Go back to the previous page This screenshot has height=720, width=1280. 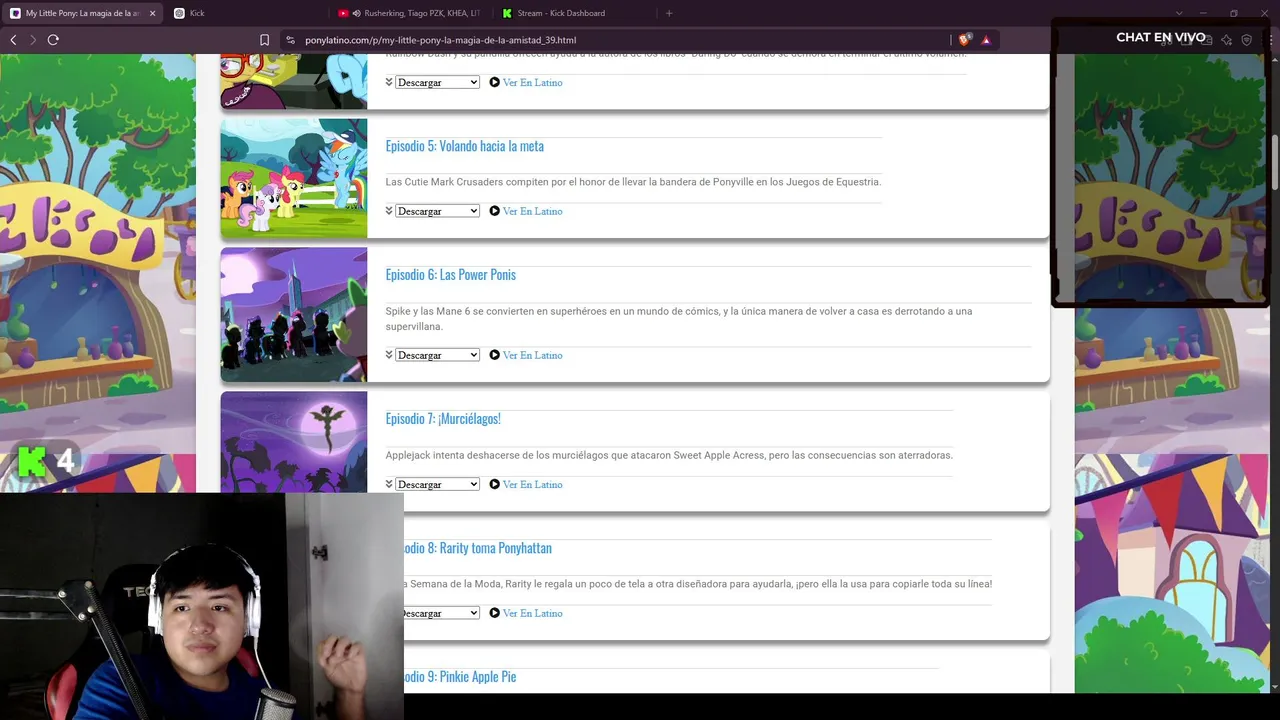(x=13, y=40)
